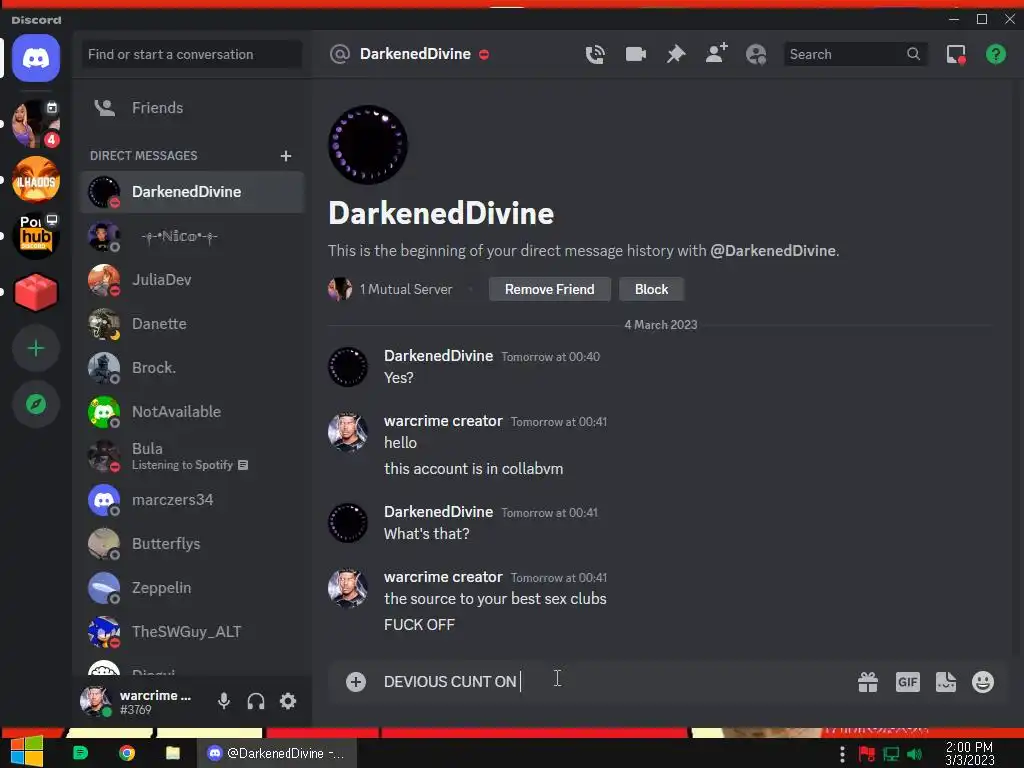The image size is (1024, 768).
Task: Start a video call
Action: tap(635, 54)
